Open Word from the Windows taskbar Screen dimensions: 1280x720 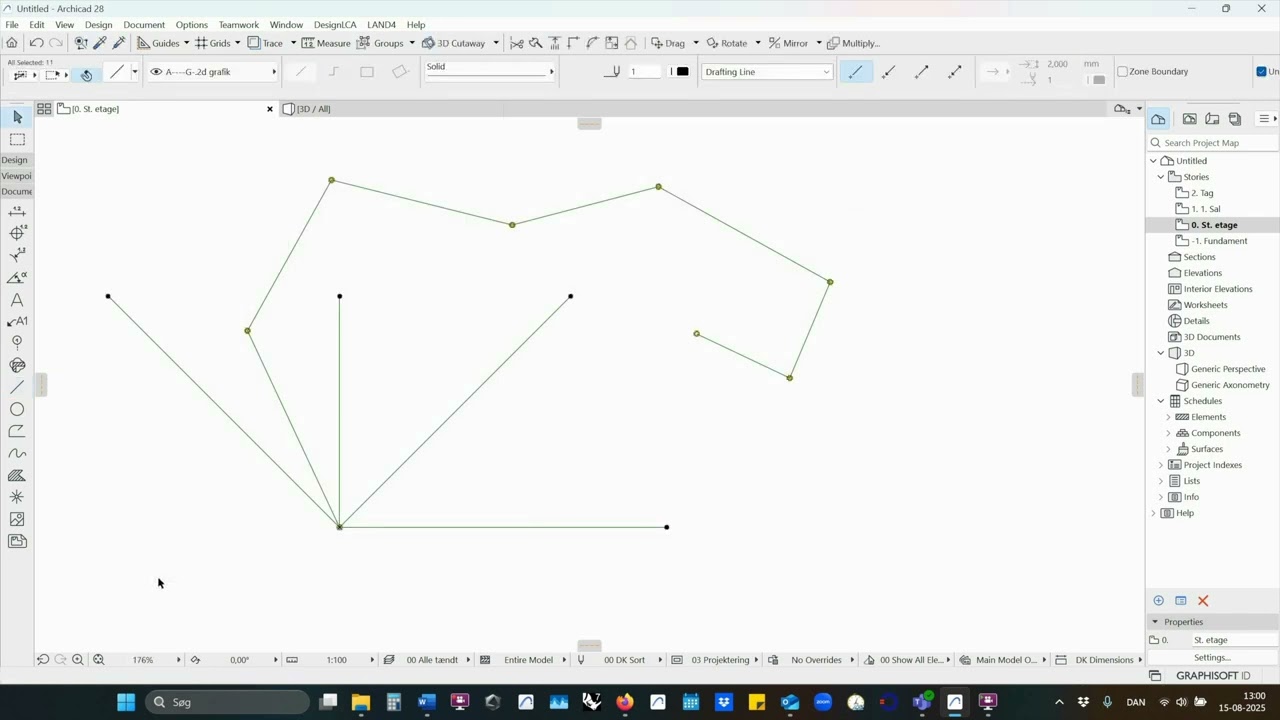(426, 702)
